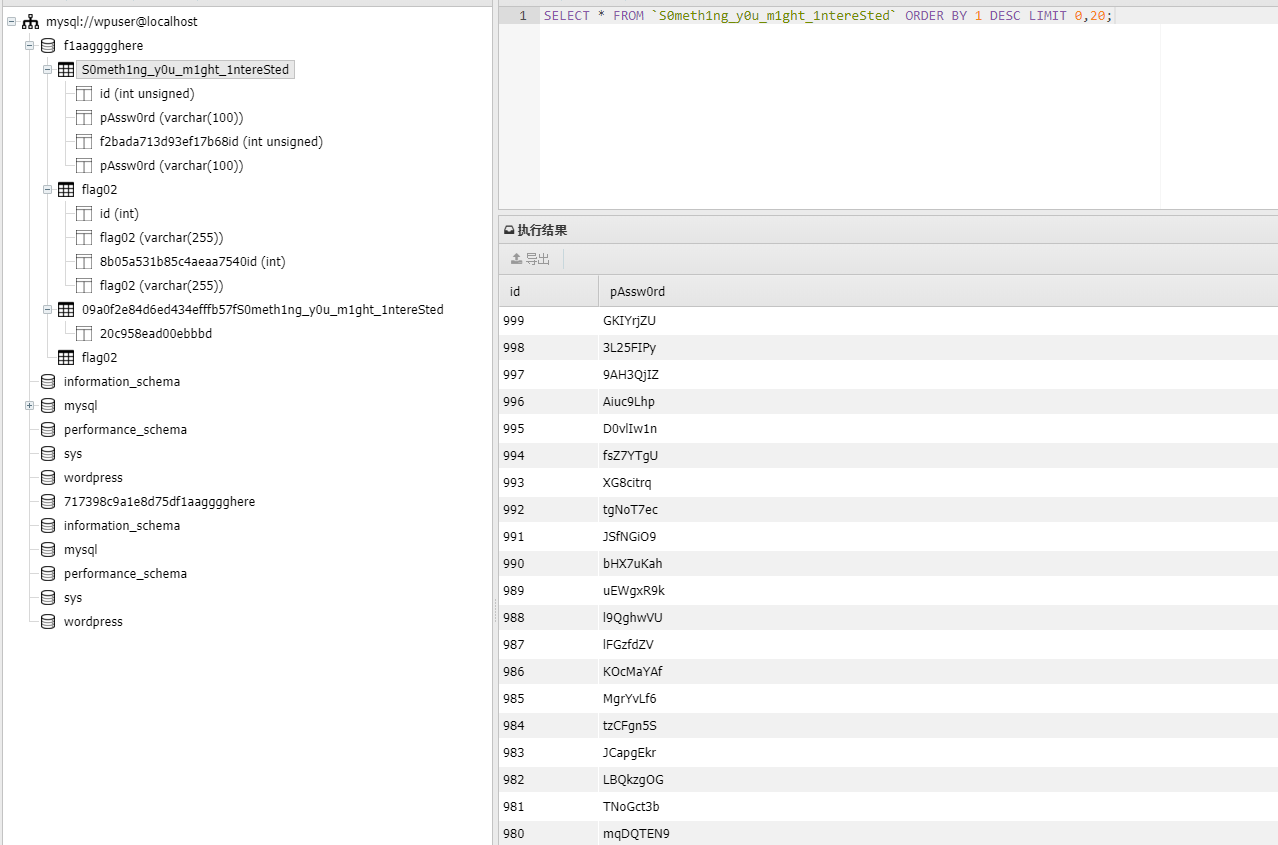This screenshot has width=1278, height=845.
Task: Collapse the flag02 table showing its columns
Action: (48, 189)
